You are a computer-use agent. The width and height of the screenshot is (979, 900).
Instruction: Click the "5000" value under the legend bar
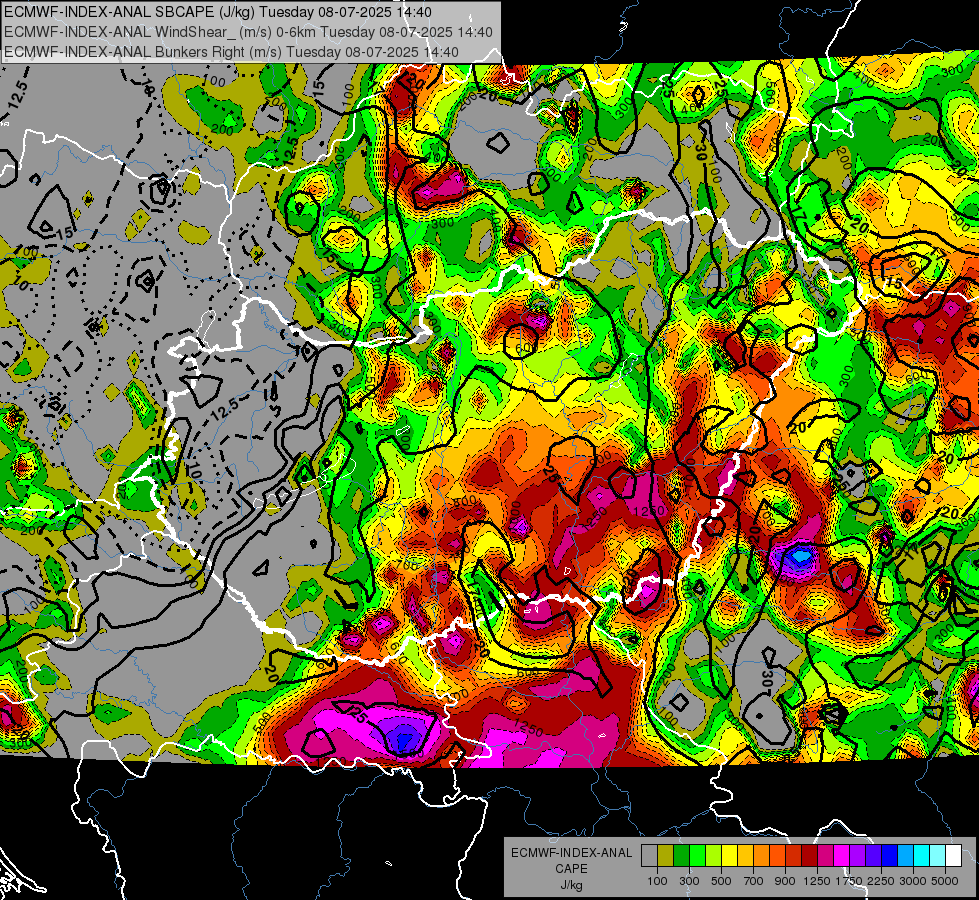tap(945, 881)
